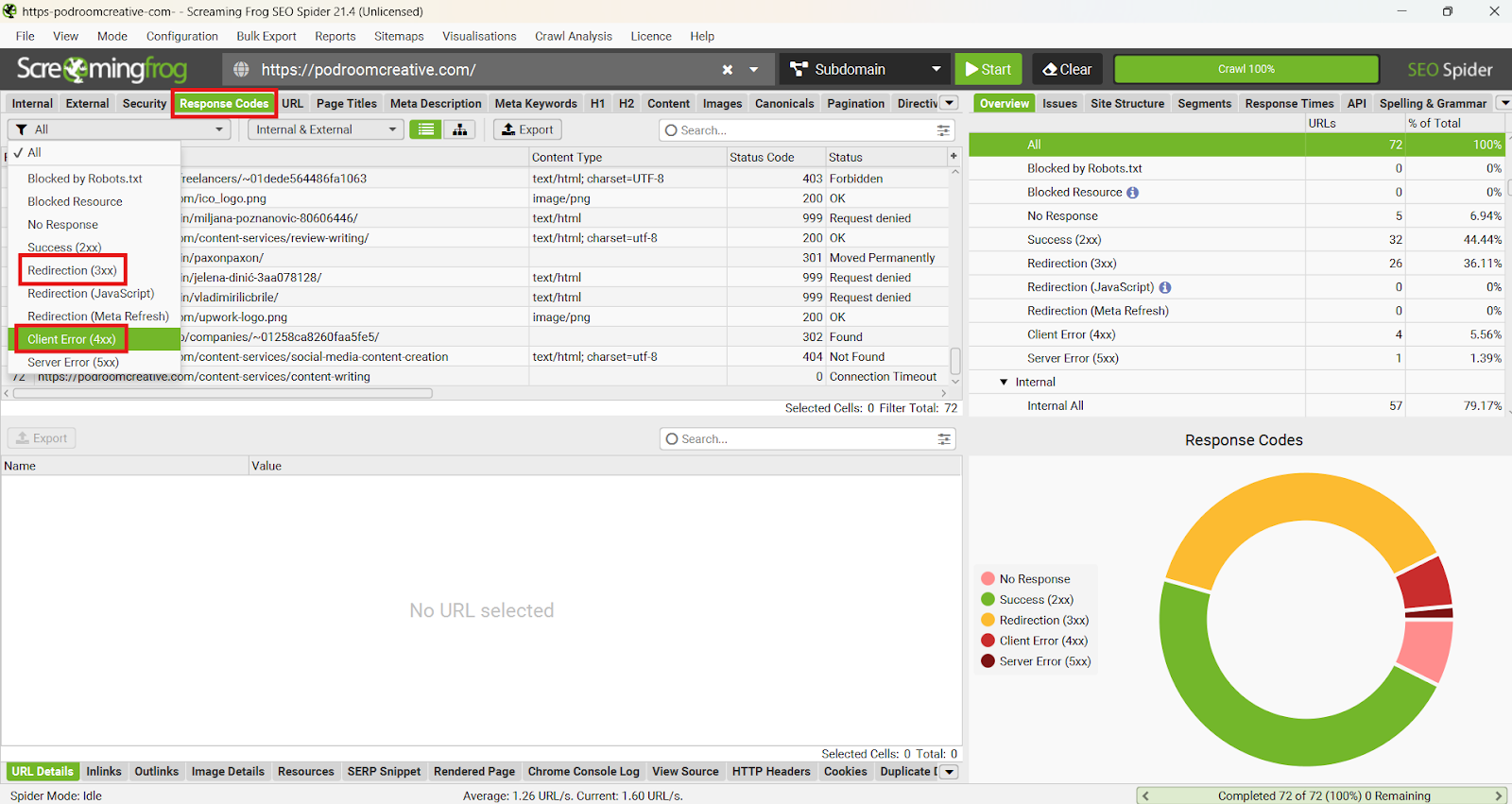Click status bar right arrow icon
The width and height of the screenshot is (1512, 804).
click(1498, 795)
